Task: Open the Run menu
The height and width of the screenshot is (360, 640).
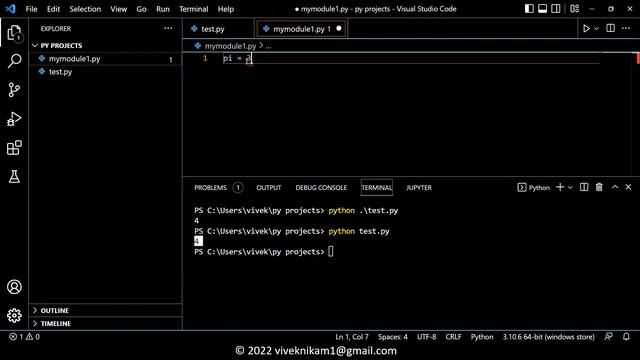Action: point(162,9)
